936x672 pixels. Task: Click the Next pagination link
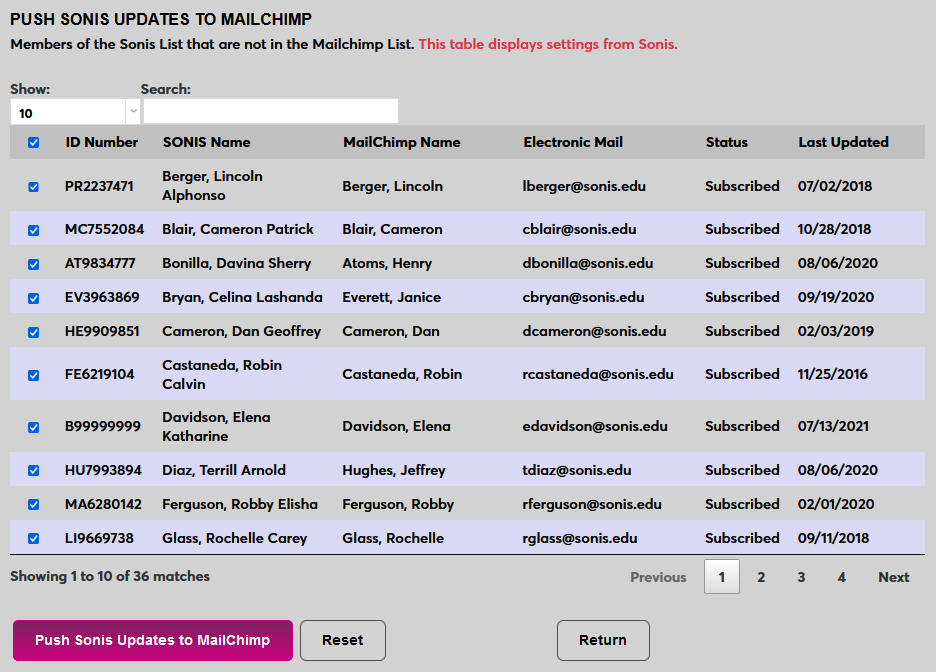[x=894, y=577]
